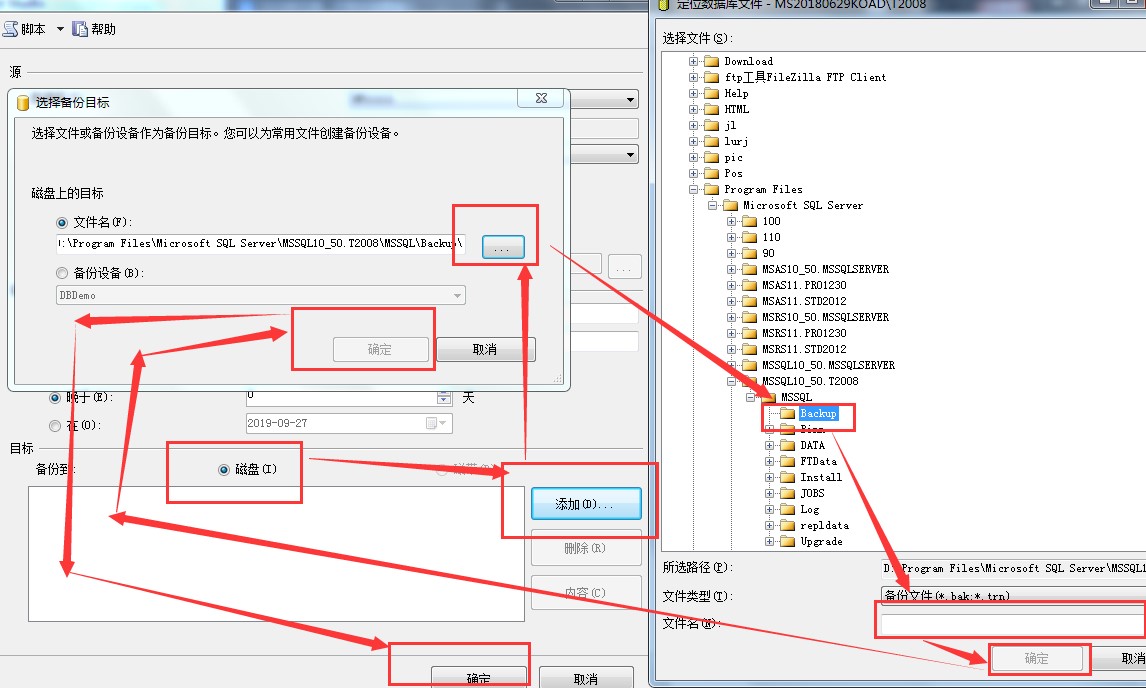Select the 晚于(E) expiry radio button
This screenshot has height=688, width=1146.
55,398
